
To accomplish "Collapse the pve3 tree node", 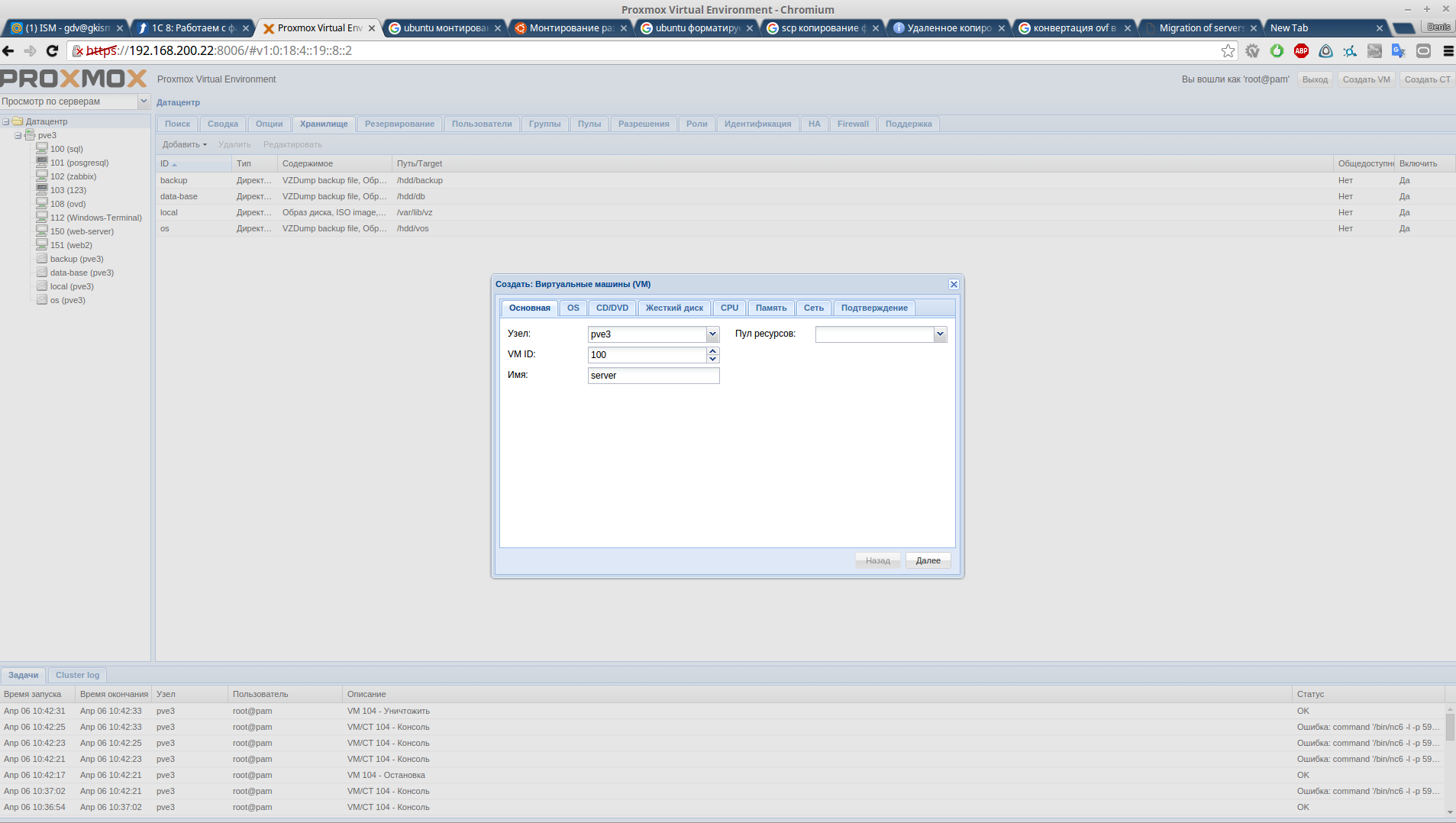I will coord(18,135).
